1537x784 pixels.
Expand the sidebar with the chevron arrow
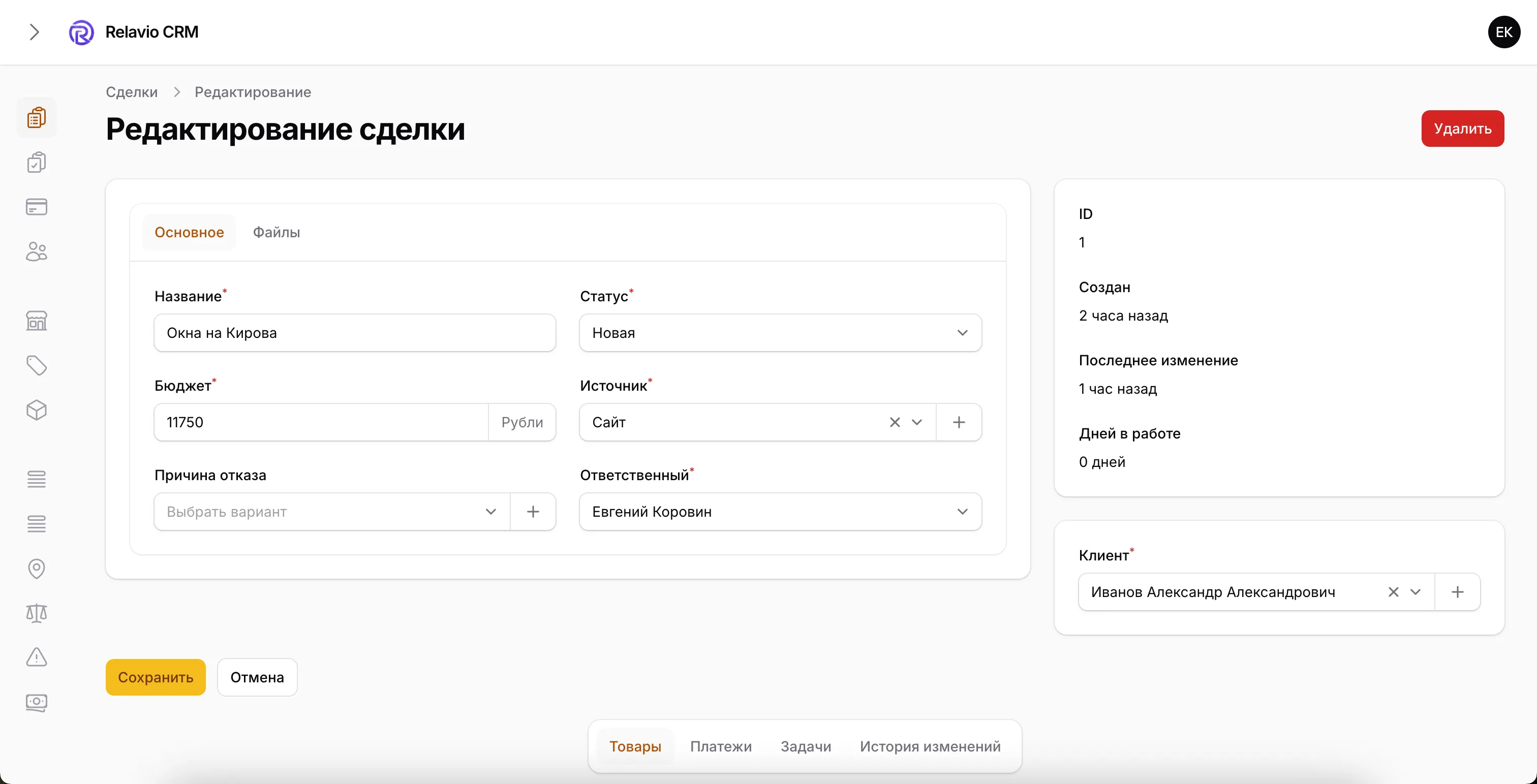(x=35, y=32)
